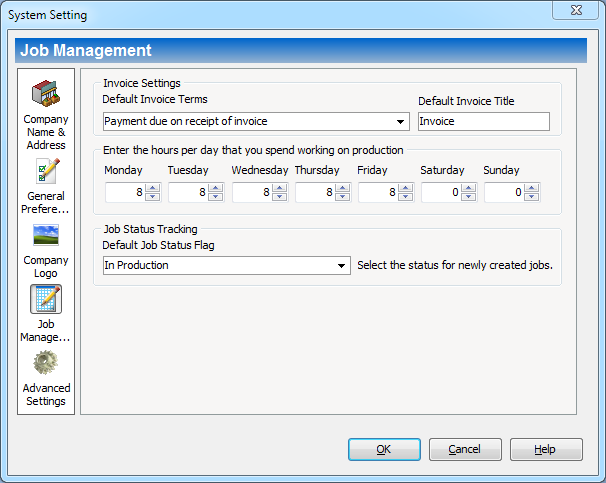
Task: Click in the Default Invoice Title field
Action: pos(483,121)
